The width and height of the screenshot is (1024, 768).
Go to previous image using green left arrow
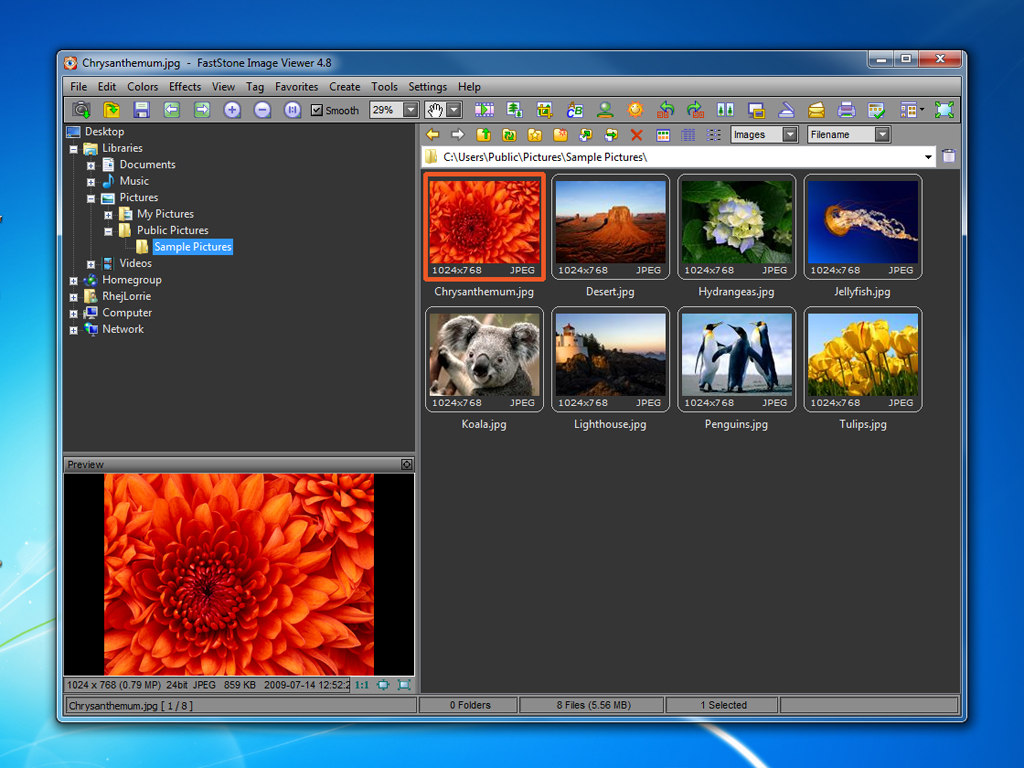point(172,110)
